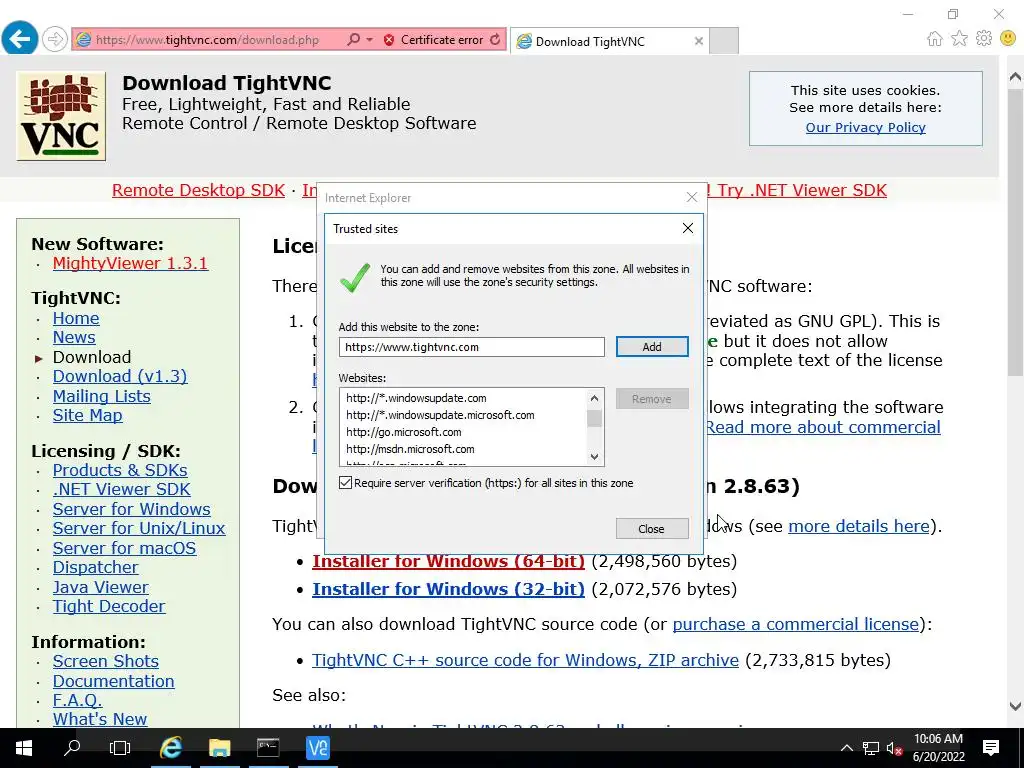
Task: Click the Websites list scroll down arrow
Action: tap(594, 456)
